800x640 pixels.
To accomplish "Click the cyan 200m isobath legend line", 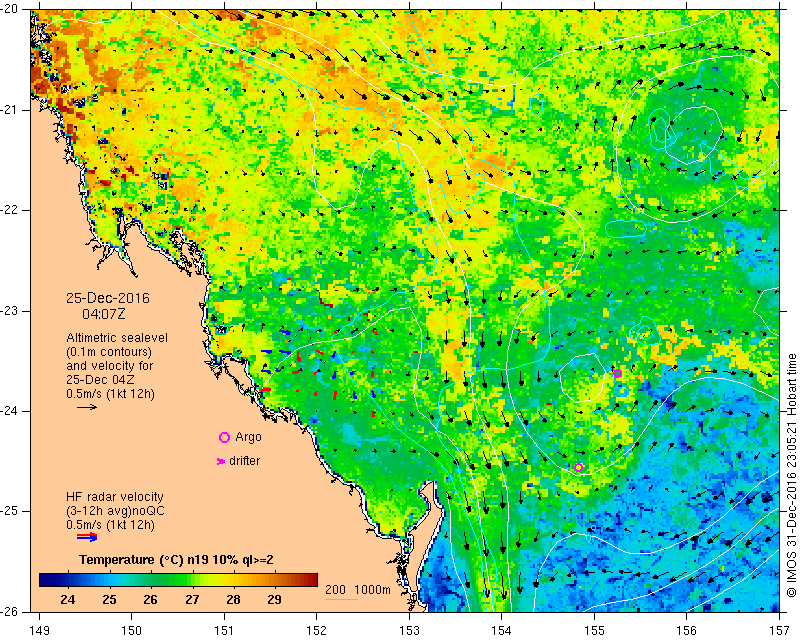I will coord(341,599).
